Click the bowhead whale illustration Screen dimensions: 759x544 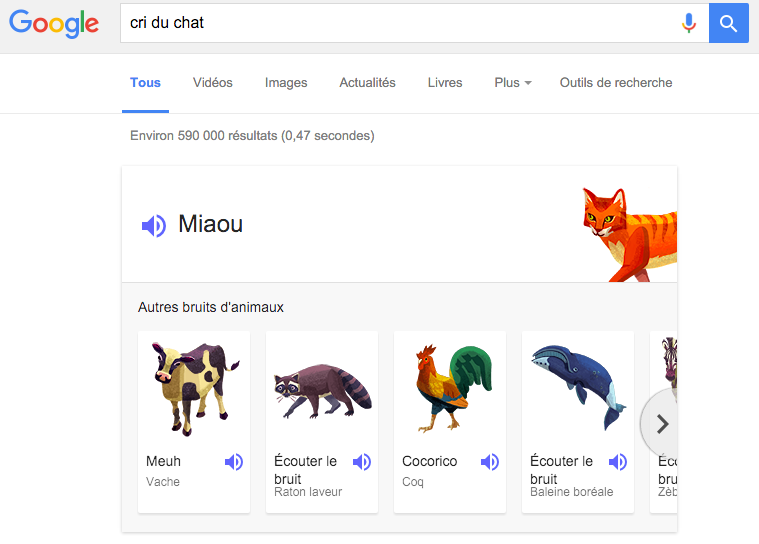[x=579, y=387]
